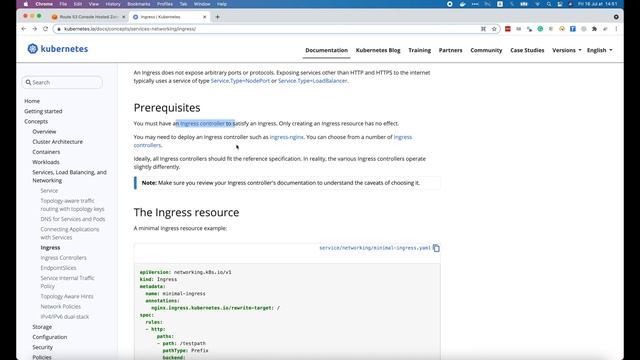Open IPv4/IPv6 dual-stack entry

click(x=64, y=317)
